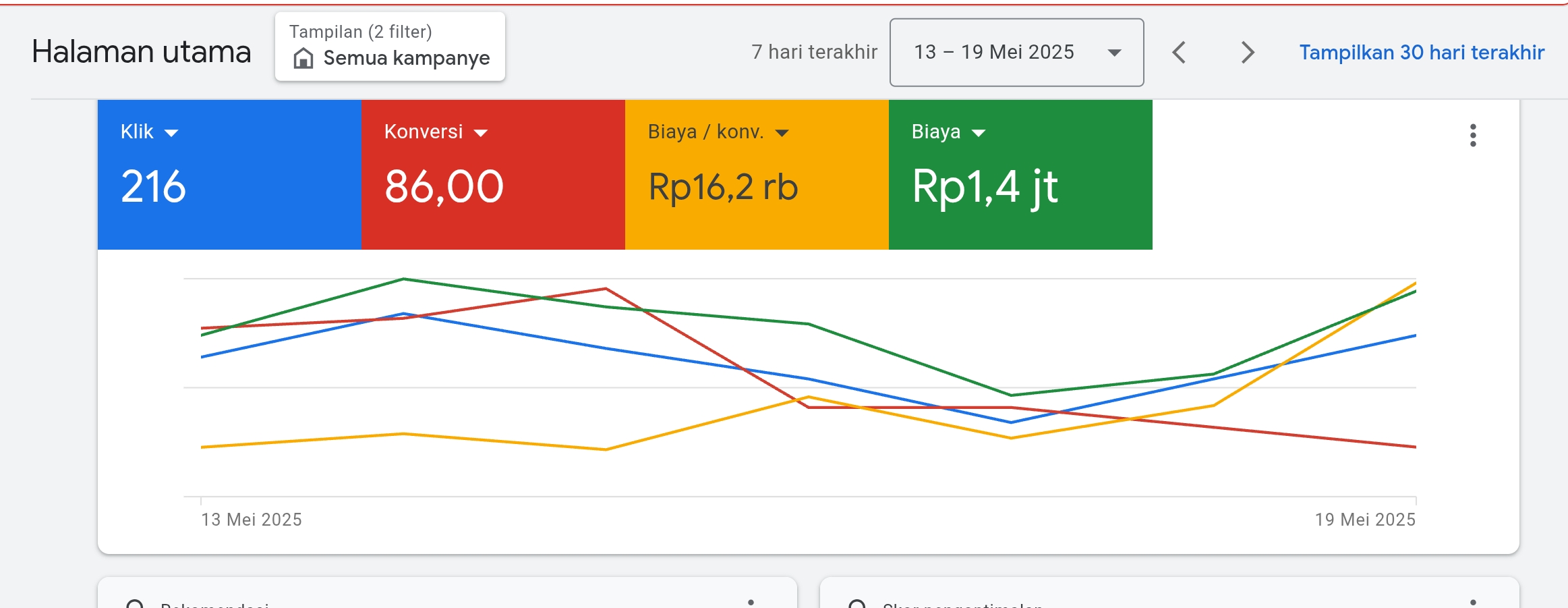Click the Tampilkan 30 hari terakhir link
1568x608 pixels.
tap(1421, 52)
